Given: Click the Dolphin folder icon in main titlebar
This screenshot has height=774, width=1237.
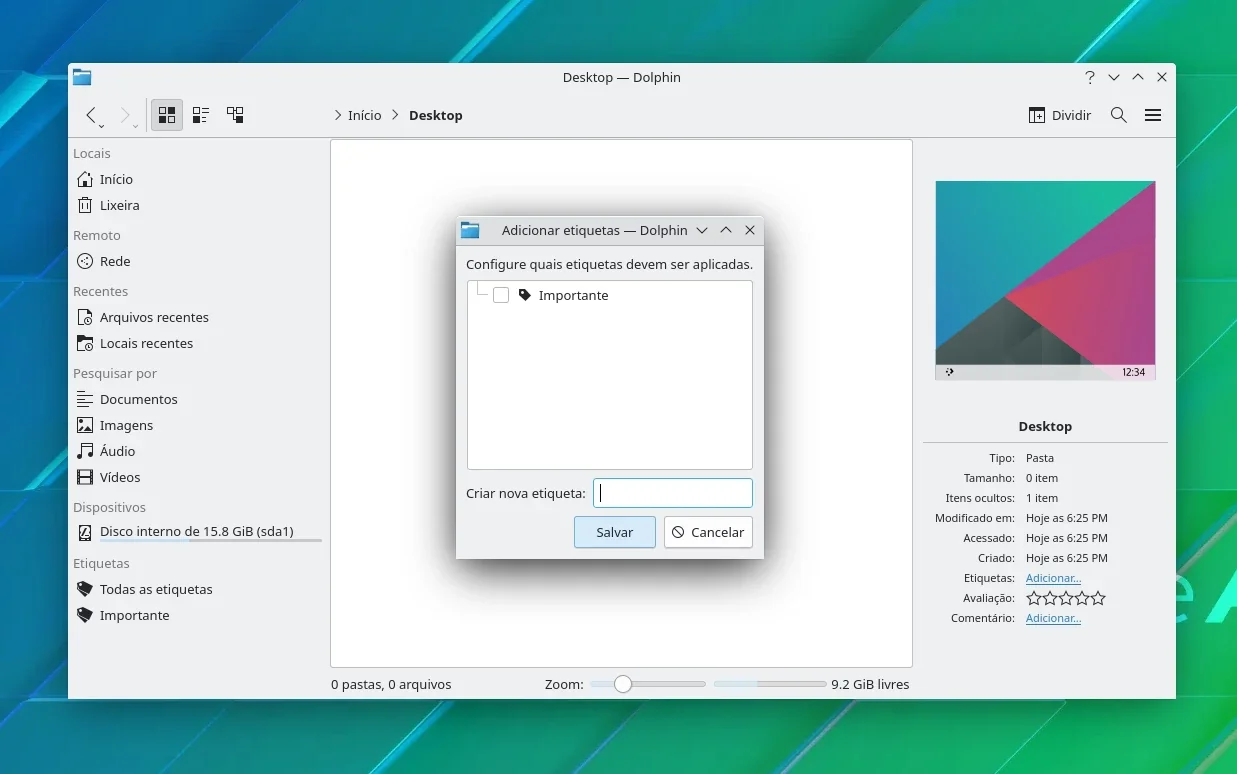Looking at the screenshot, I should pos(82,77).
